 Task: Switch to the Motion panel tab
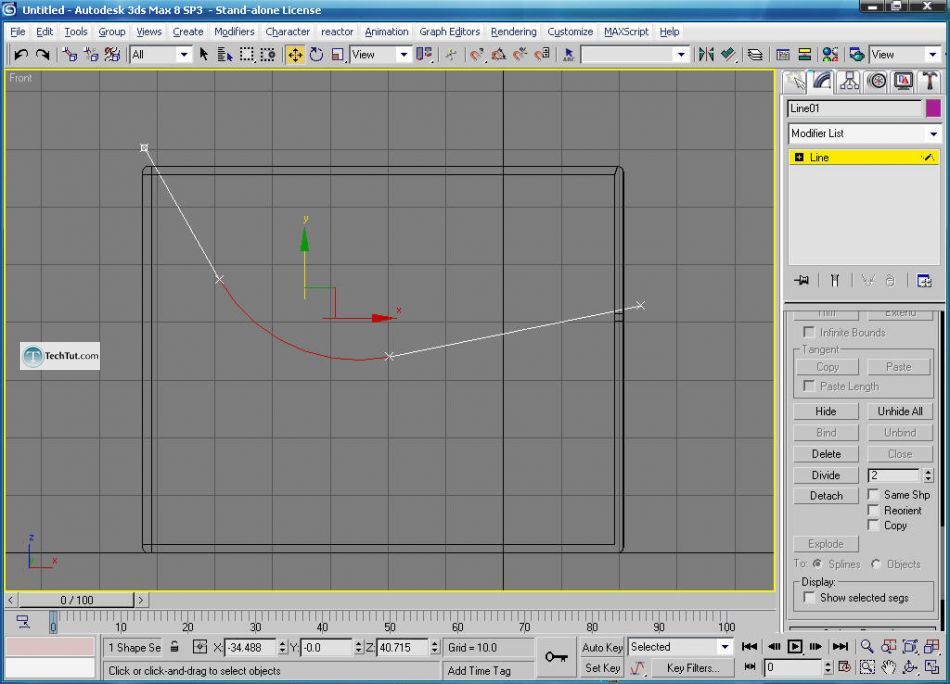pos(877,81)
